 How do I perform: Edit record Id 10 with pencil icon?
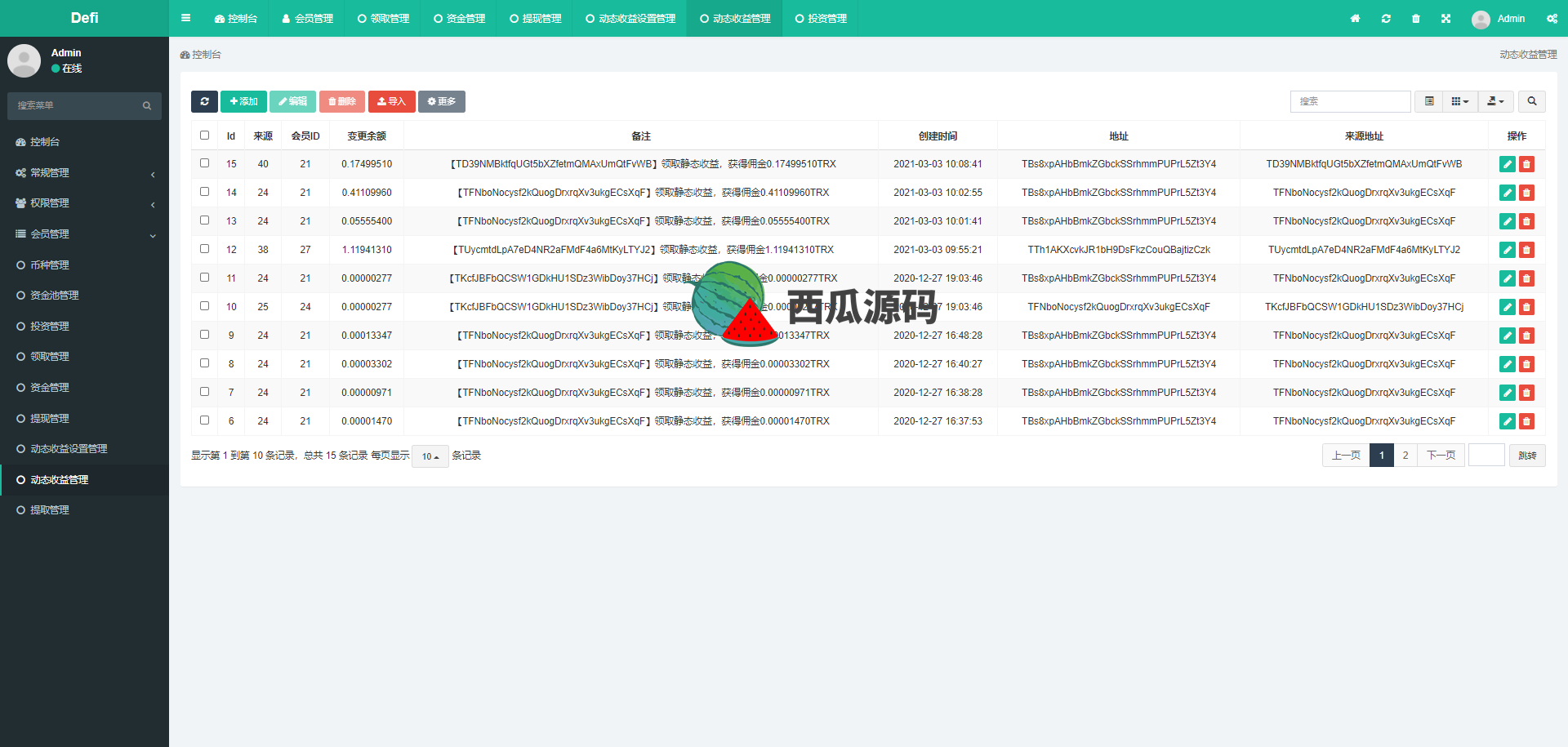(1508, 307)
